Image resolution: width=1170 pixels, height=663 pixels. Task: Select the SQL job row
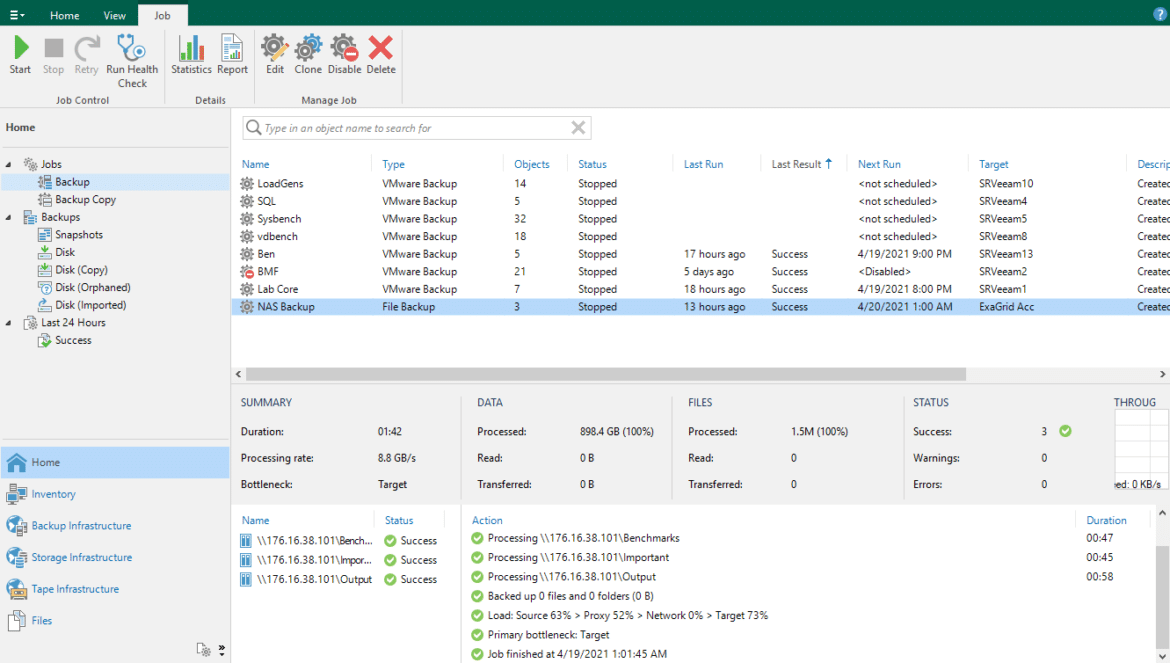(x=701, y=201)
